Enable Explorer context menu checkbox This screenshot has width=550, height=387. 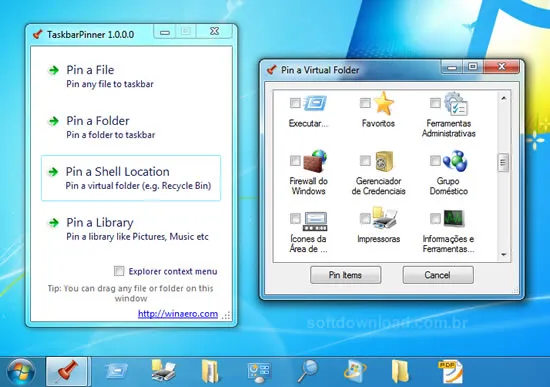click(119, 271)
